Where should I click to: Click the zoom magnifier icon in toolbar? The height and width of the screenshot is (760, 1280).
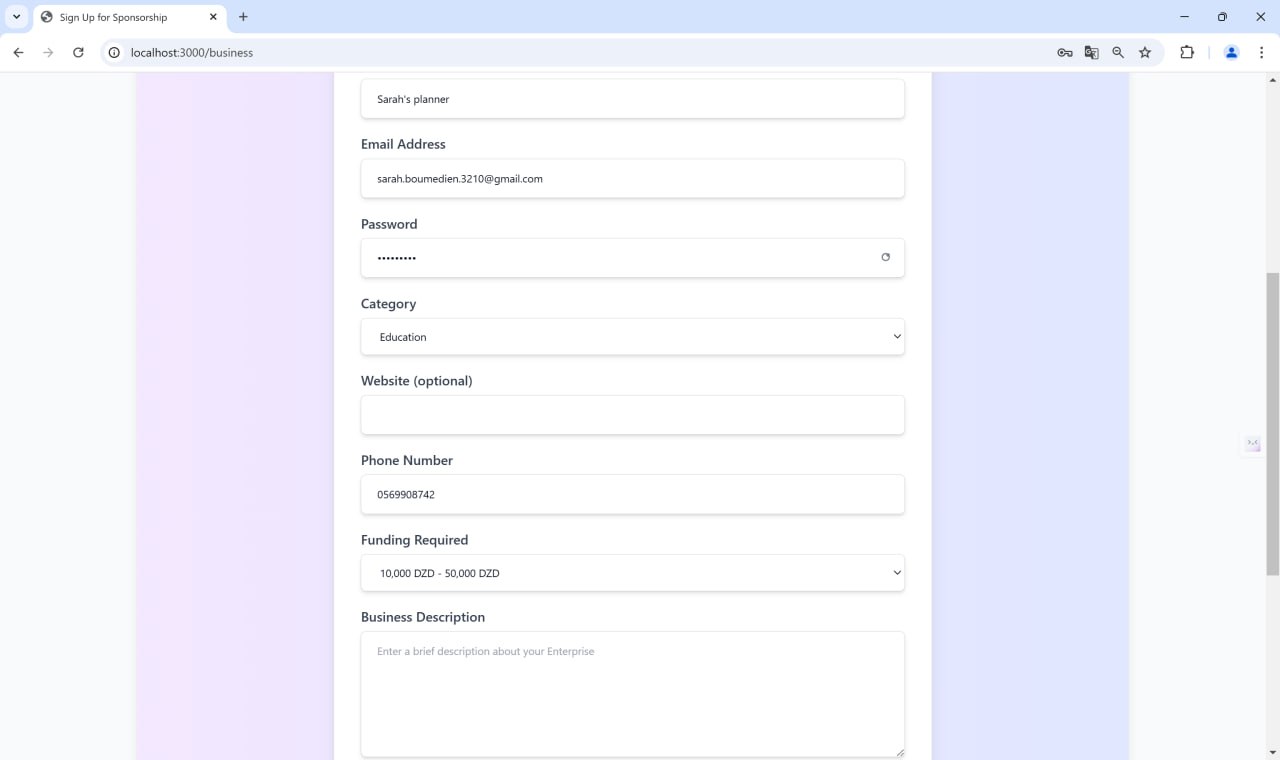tap(1118, 52)
